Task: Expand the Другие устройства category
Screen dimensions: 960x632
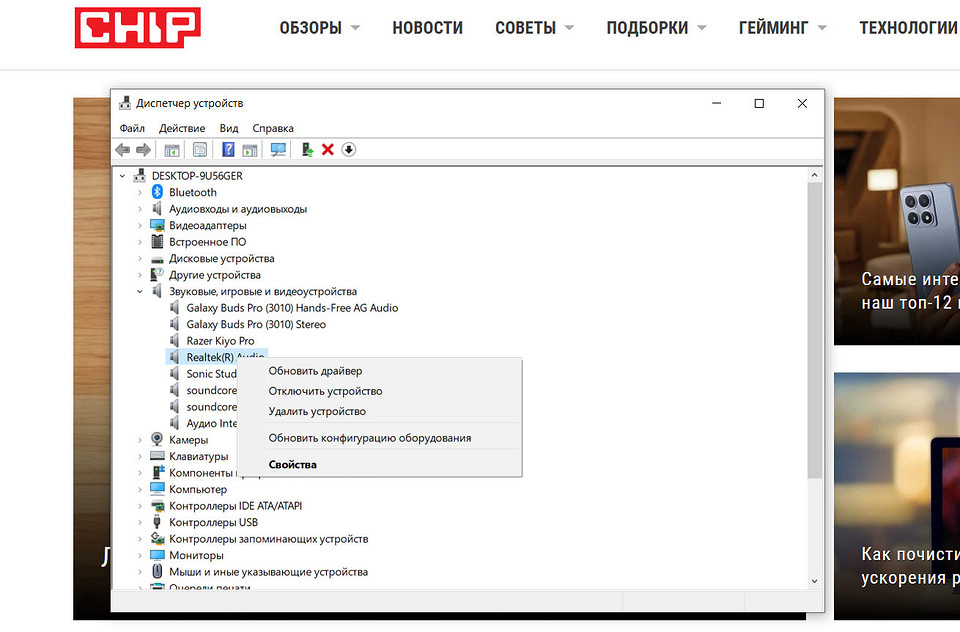Action: tap(140, 274)
